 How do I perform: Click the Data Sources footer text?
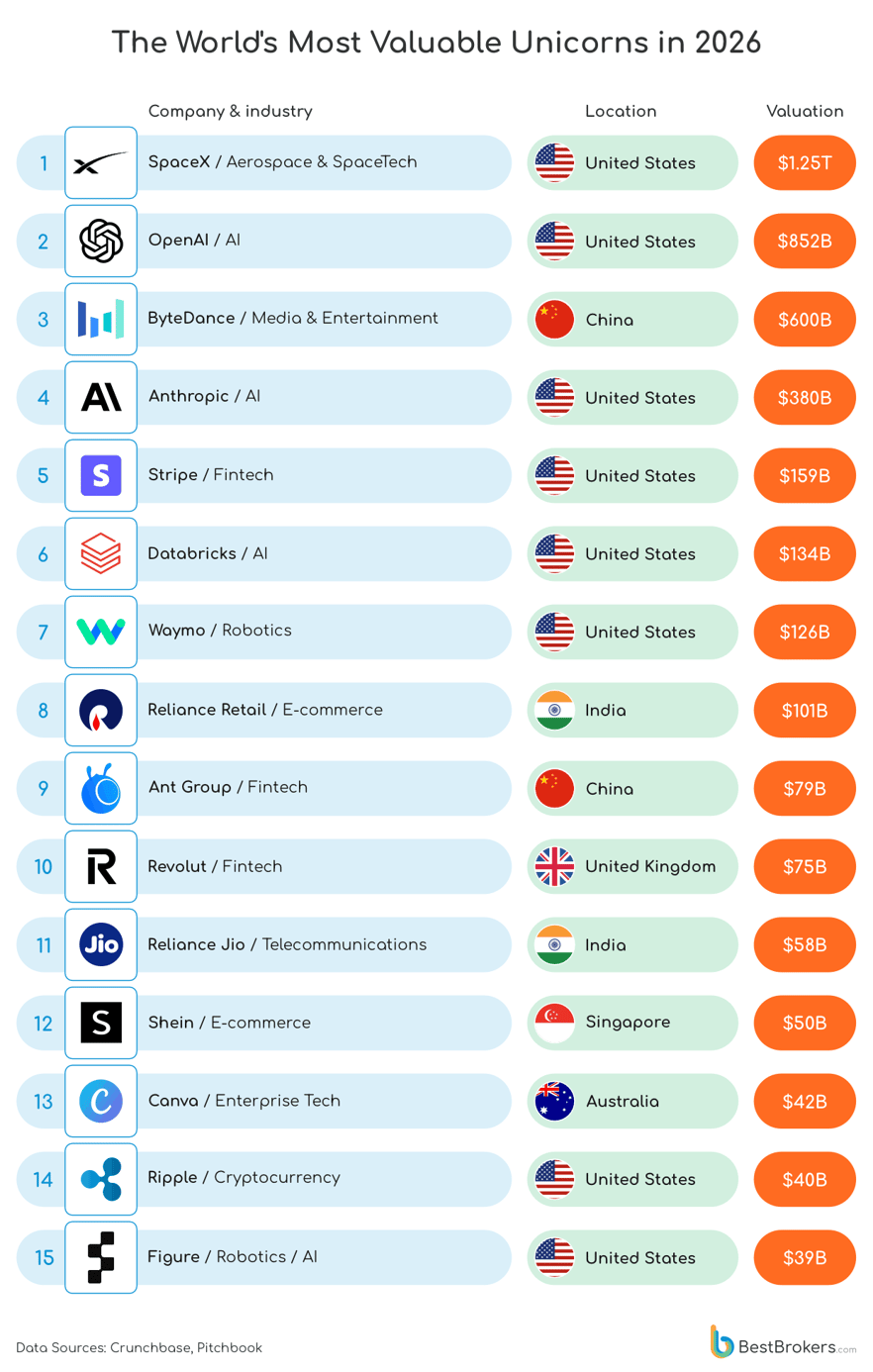140,1347
